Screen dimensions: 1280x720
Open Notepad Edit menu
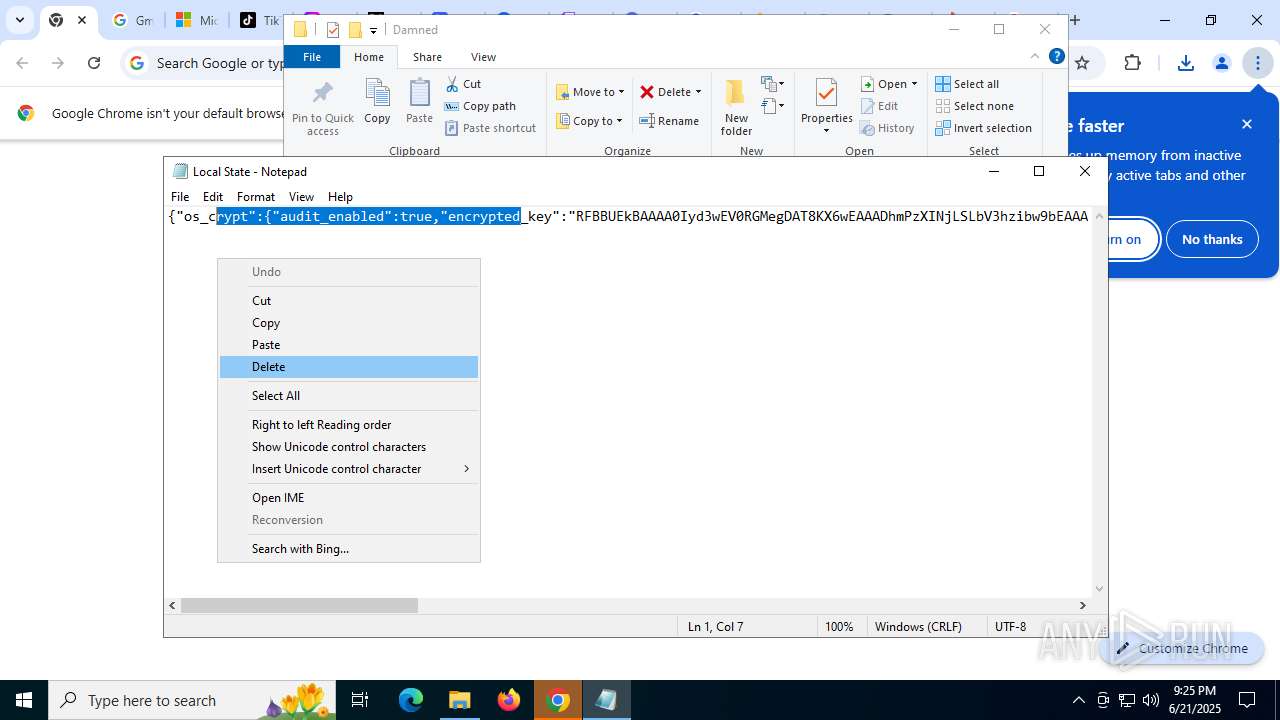213,197
